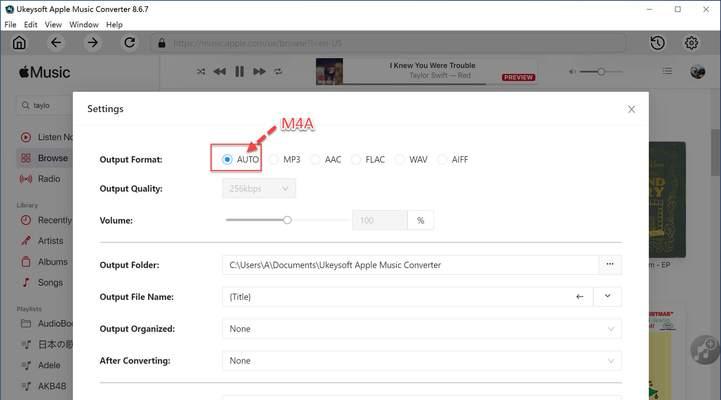
Task: Remove last file name tag with back arrow
Action: pos(580,297)
